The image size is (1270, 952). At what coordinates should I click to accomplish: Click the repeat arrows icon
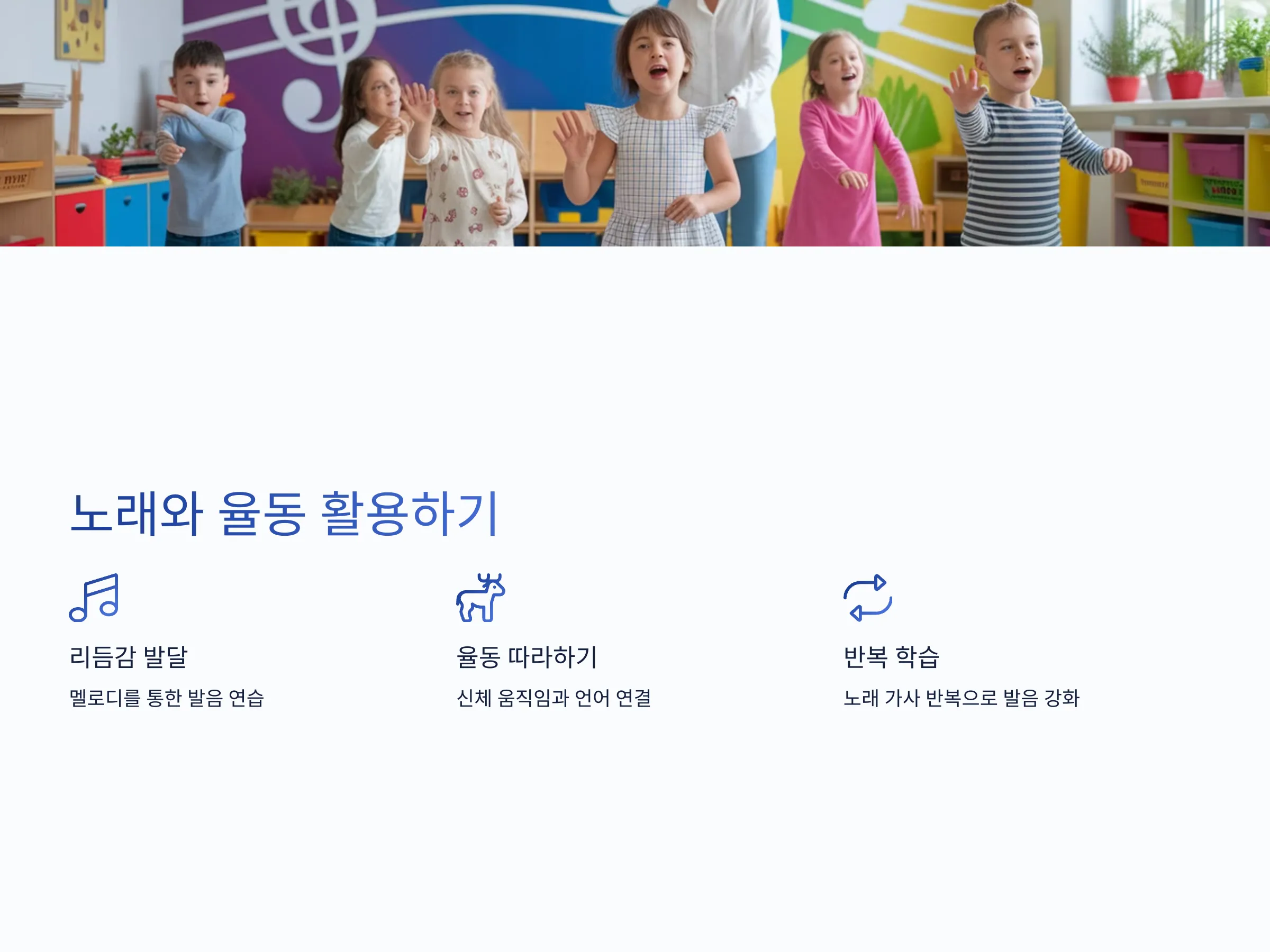tap(867, 597)
